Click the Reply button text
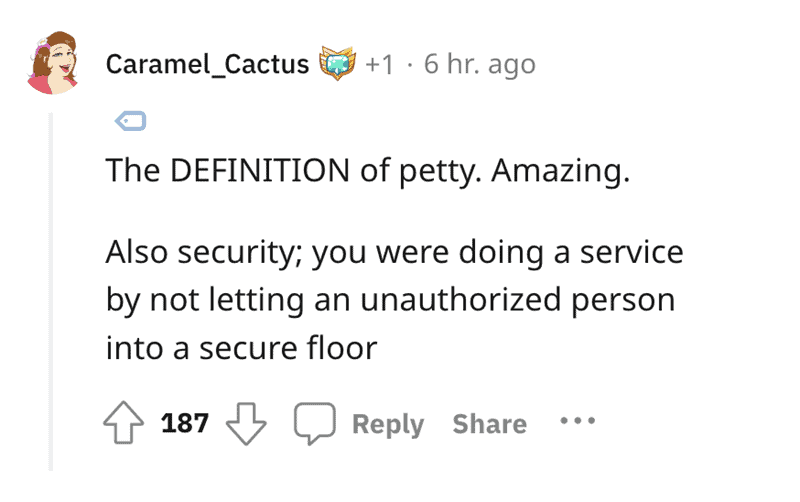Viewport: 800px width, 502px height. pyautogui.click(x=388, y=424)
